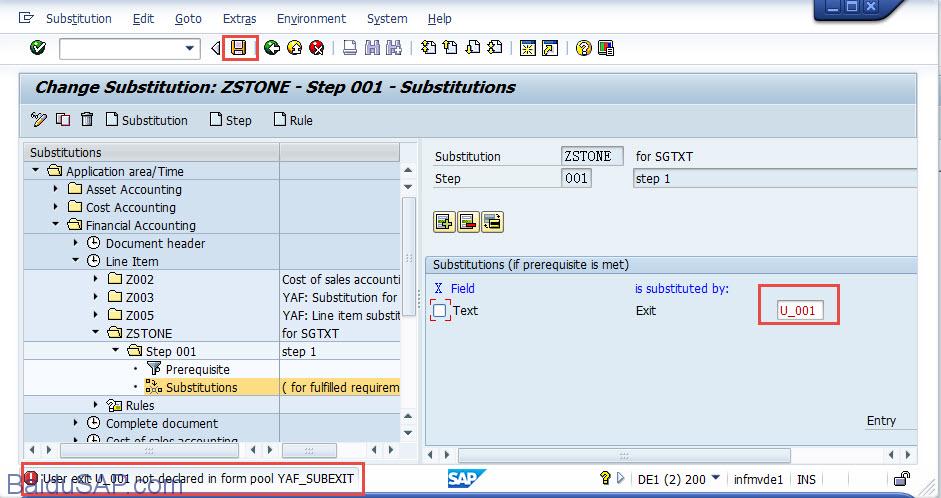941x498 pixels.
Task: Click the create Substitution button
Action: click(x=147, y=120)
